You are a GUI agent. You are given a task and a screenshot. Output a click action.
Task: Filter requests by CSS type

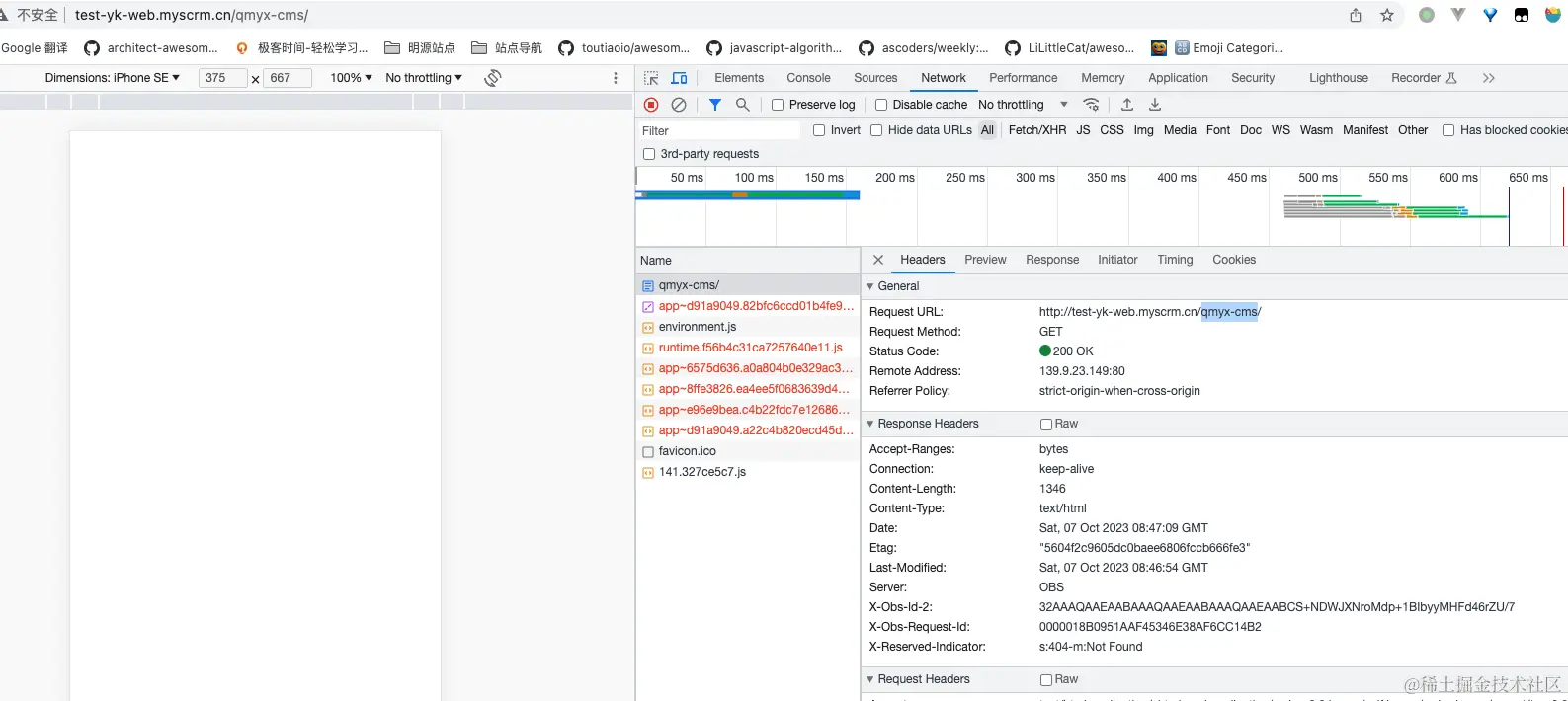pyautogui.click(x=1112, y=130)
